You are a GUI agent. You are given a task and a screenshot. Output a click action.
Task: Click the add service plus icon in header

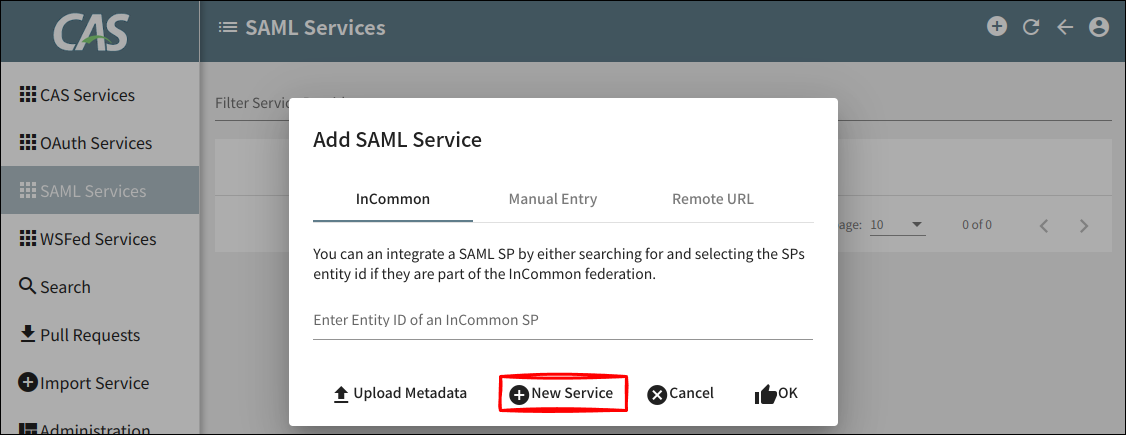997,27
